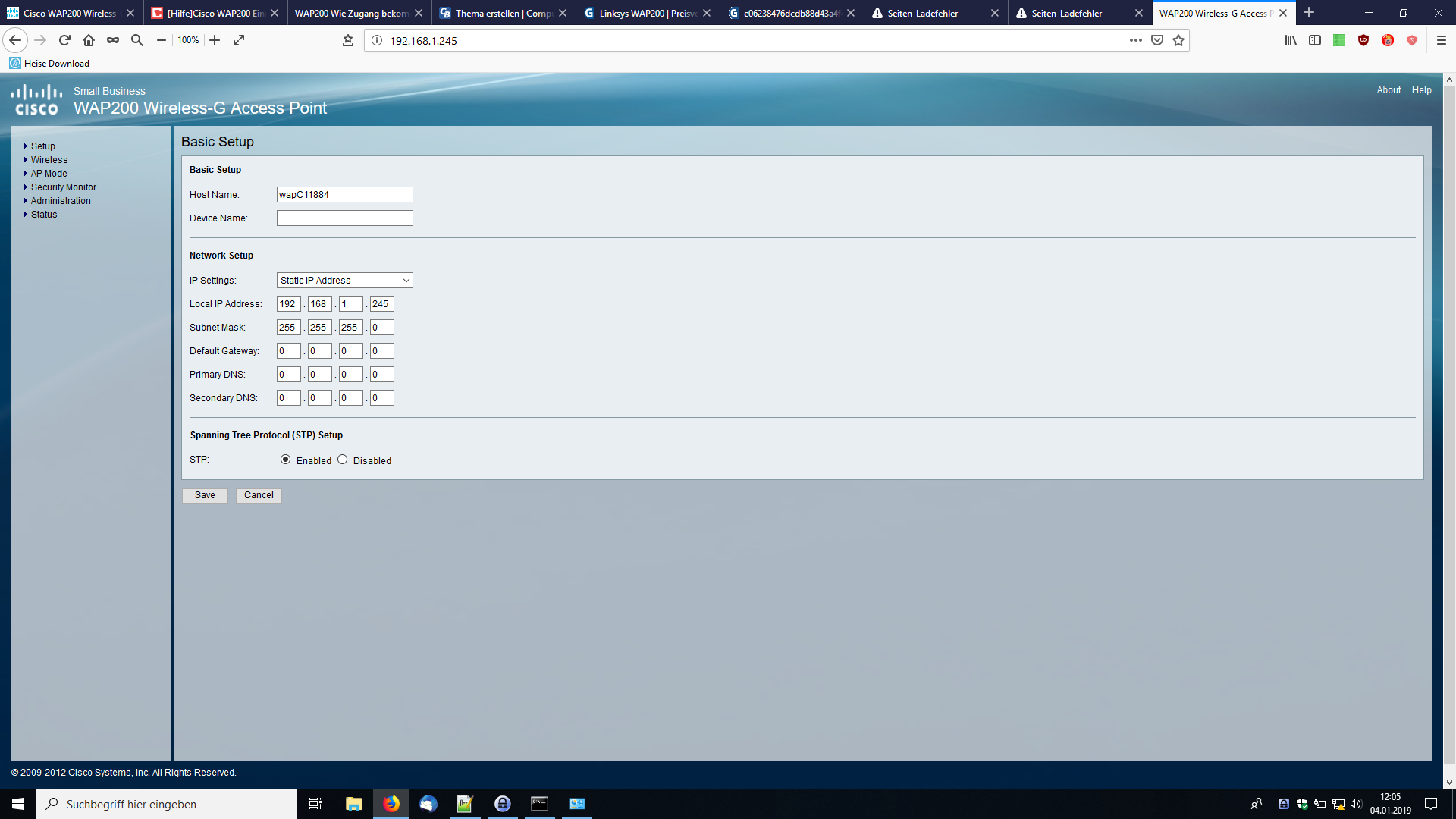Reload the page with the refresh icon
Screen dimensions: 1456x819
(x=64, y=40)
